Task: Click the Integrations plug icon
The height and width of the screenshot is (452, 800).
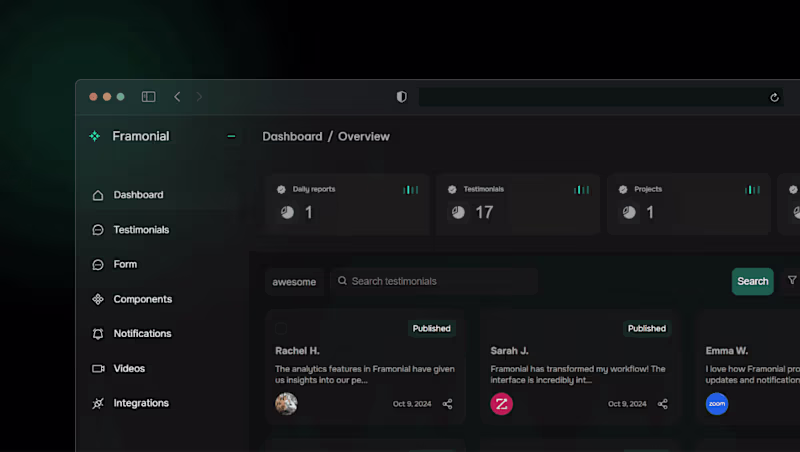Action: pos(98,404)
